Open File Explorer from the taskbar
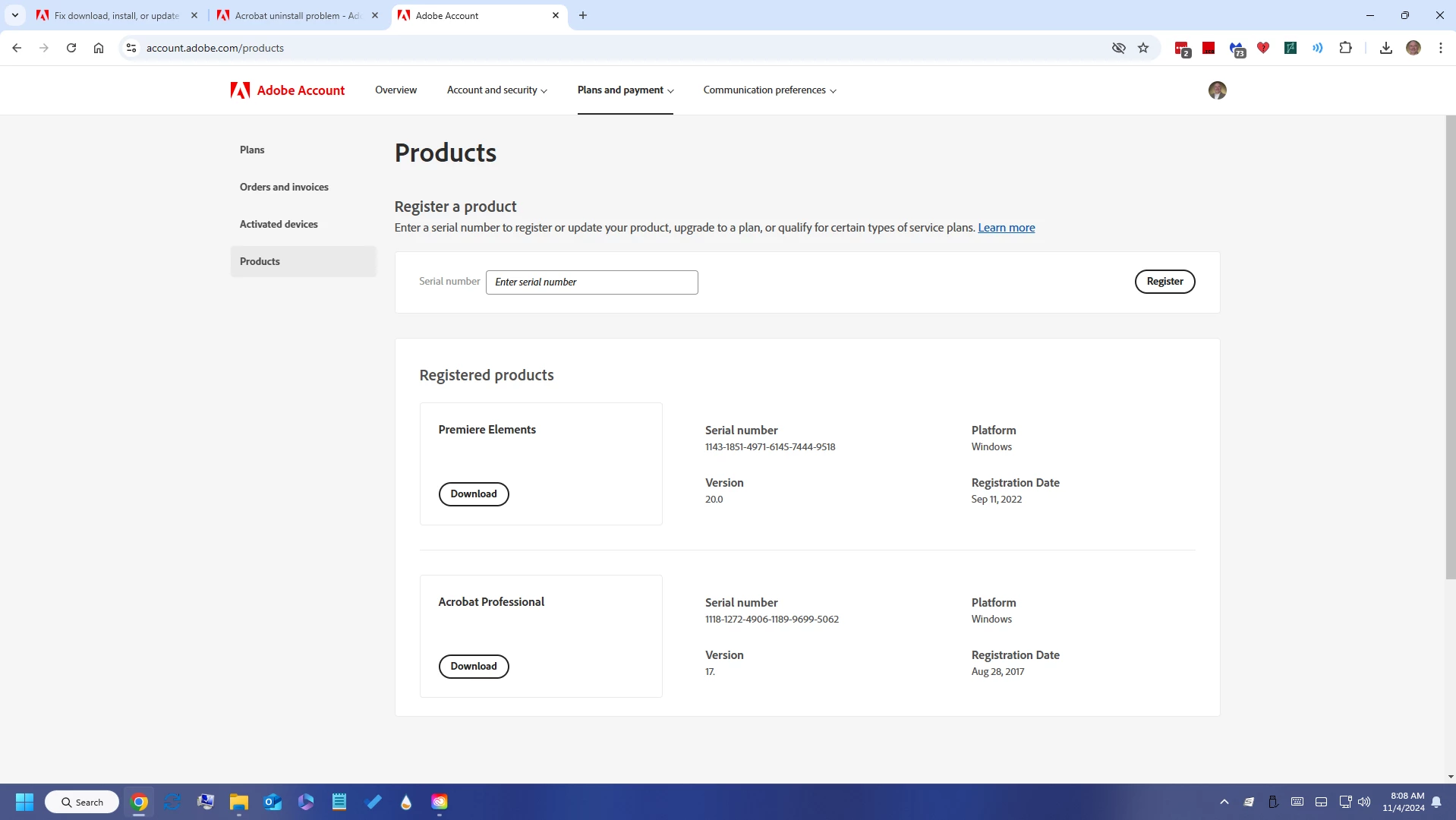The height and width of the screenshot is (820, 1456). [239, 802]
